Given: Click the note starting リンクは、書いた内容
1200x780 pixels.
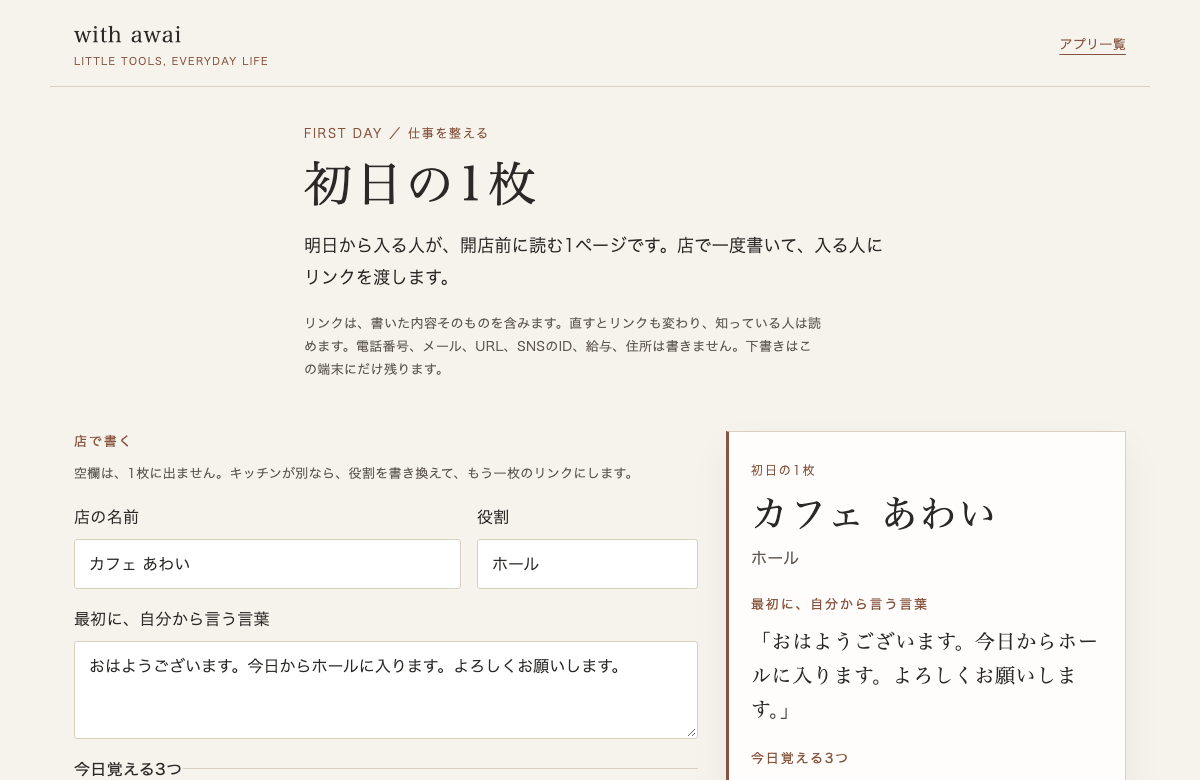Looking at the screenshot, I should click(562, 346).
